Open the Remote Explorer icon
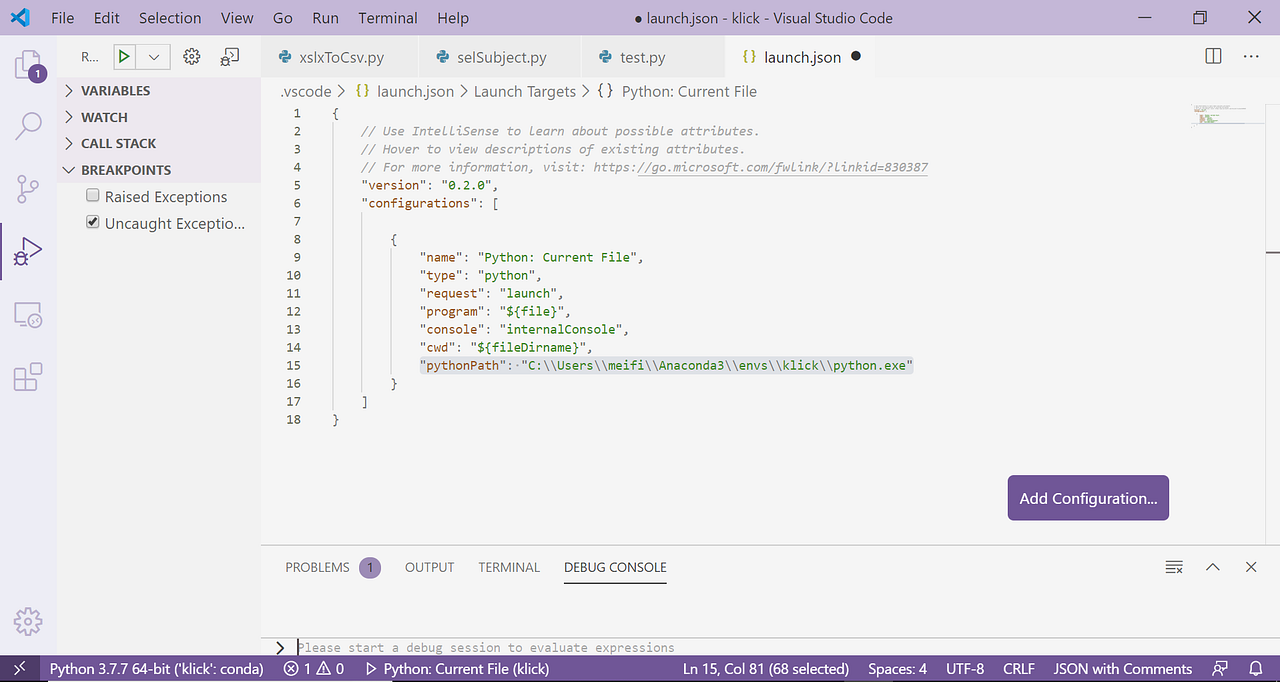Viewport: 1280px width, 682px height. 28,315
